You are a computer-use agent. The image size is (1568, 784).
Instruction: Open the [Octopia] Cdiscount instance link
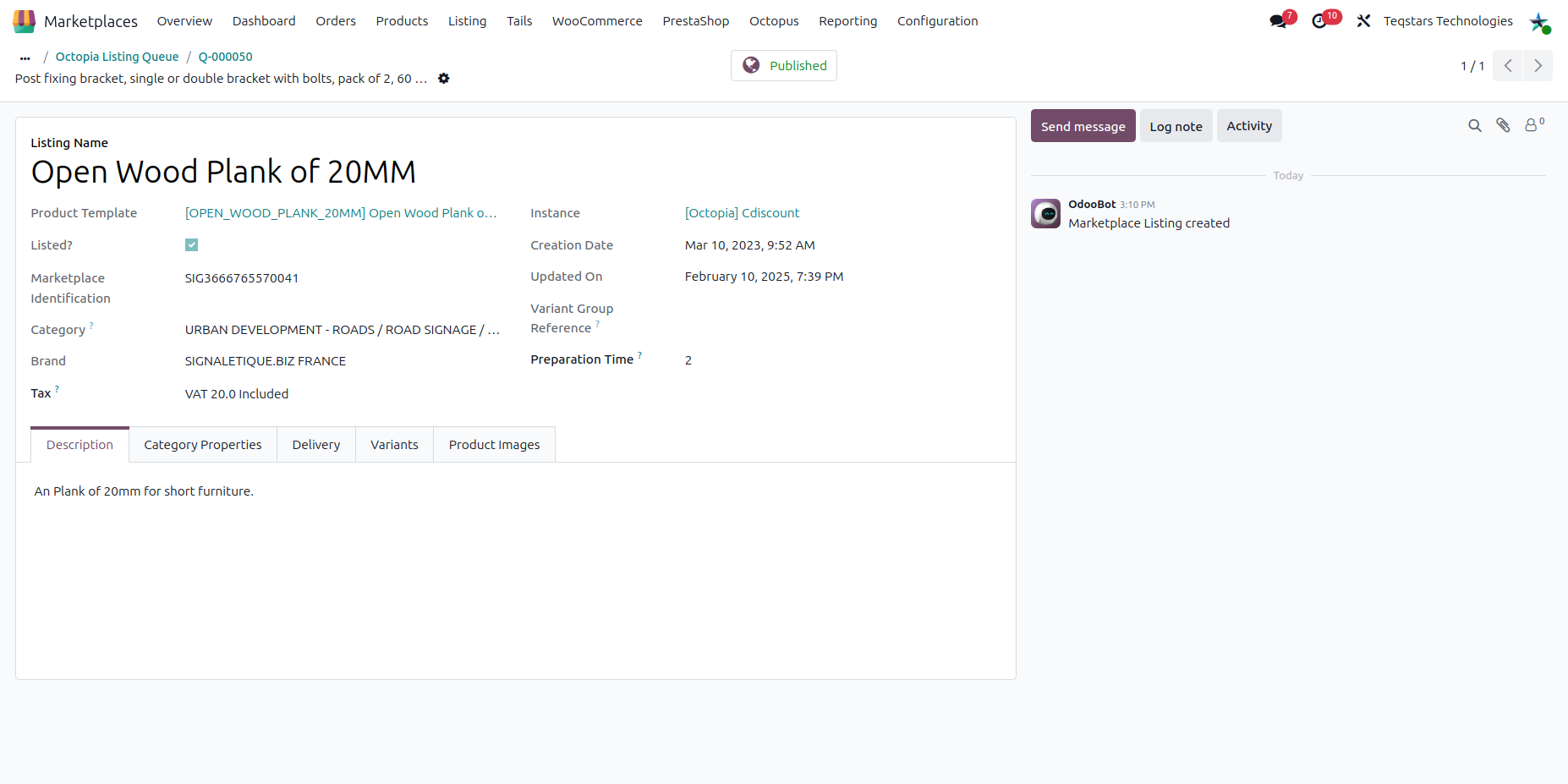[742, 213]
